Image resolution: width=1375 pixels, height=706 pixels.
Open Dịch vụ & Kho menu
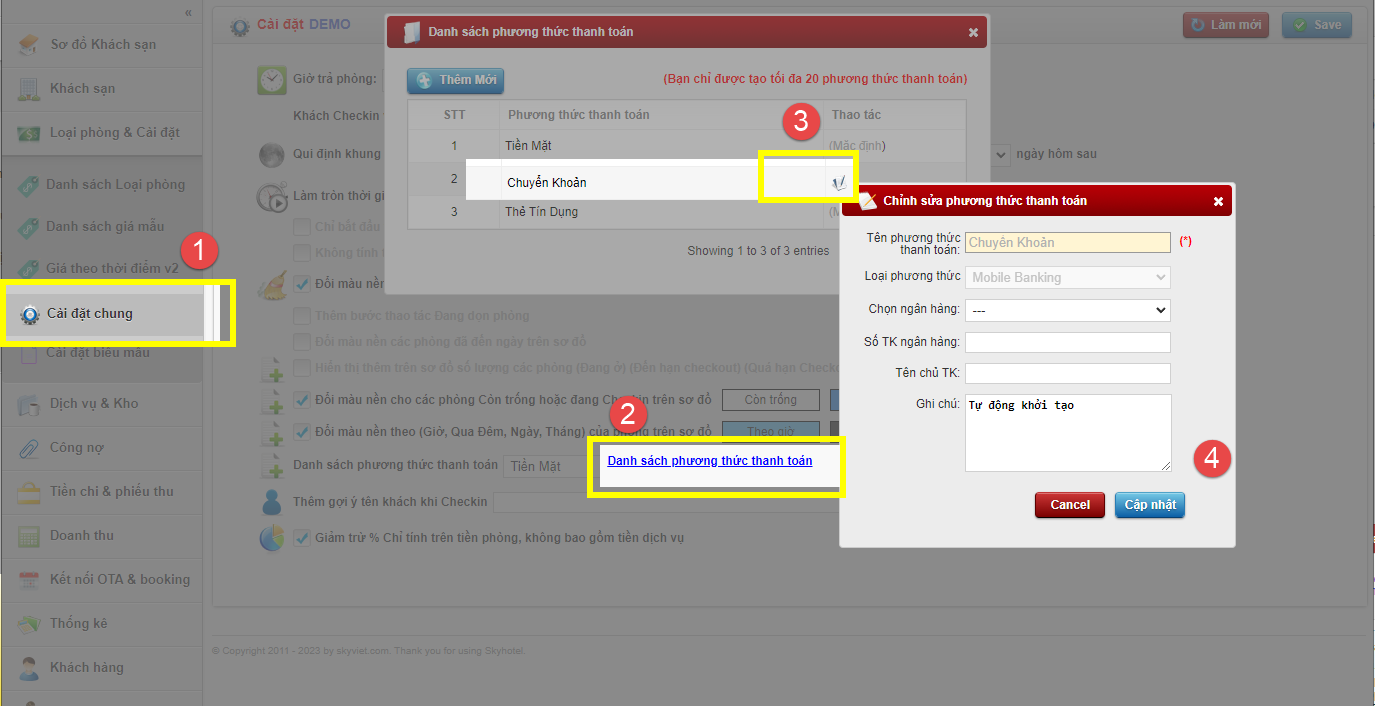(94, 404)
